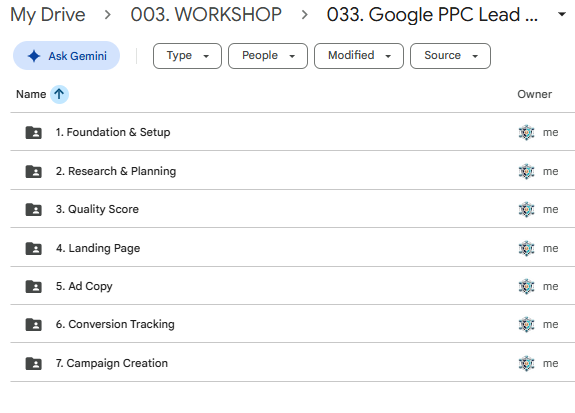Click the owner avatar on the Ad Copy row
Image resolution: width=575 pixels, height=413 pixels.
(527, 286)
